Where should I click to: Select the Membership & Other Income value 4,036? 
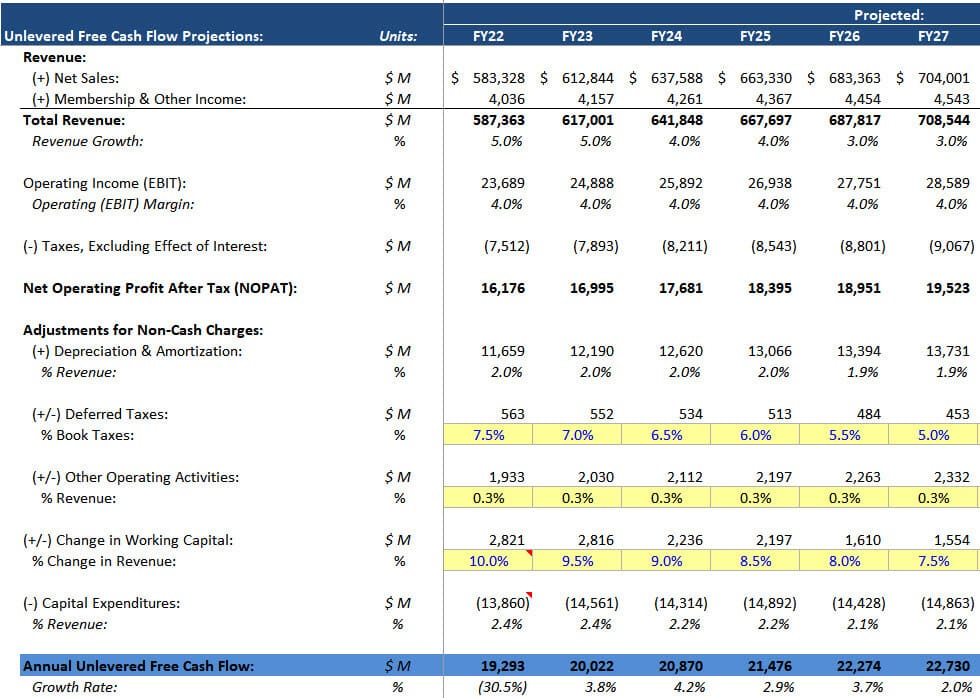[x=505, y=98]
